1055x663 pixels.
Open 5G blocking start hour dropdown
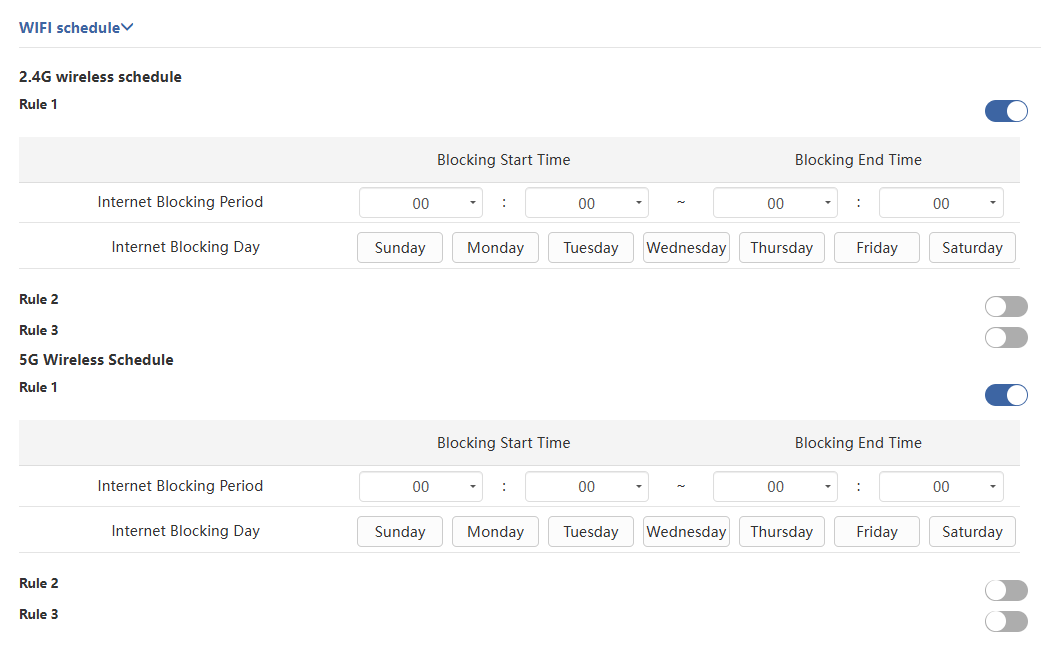coord(421,487)
